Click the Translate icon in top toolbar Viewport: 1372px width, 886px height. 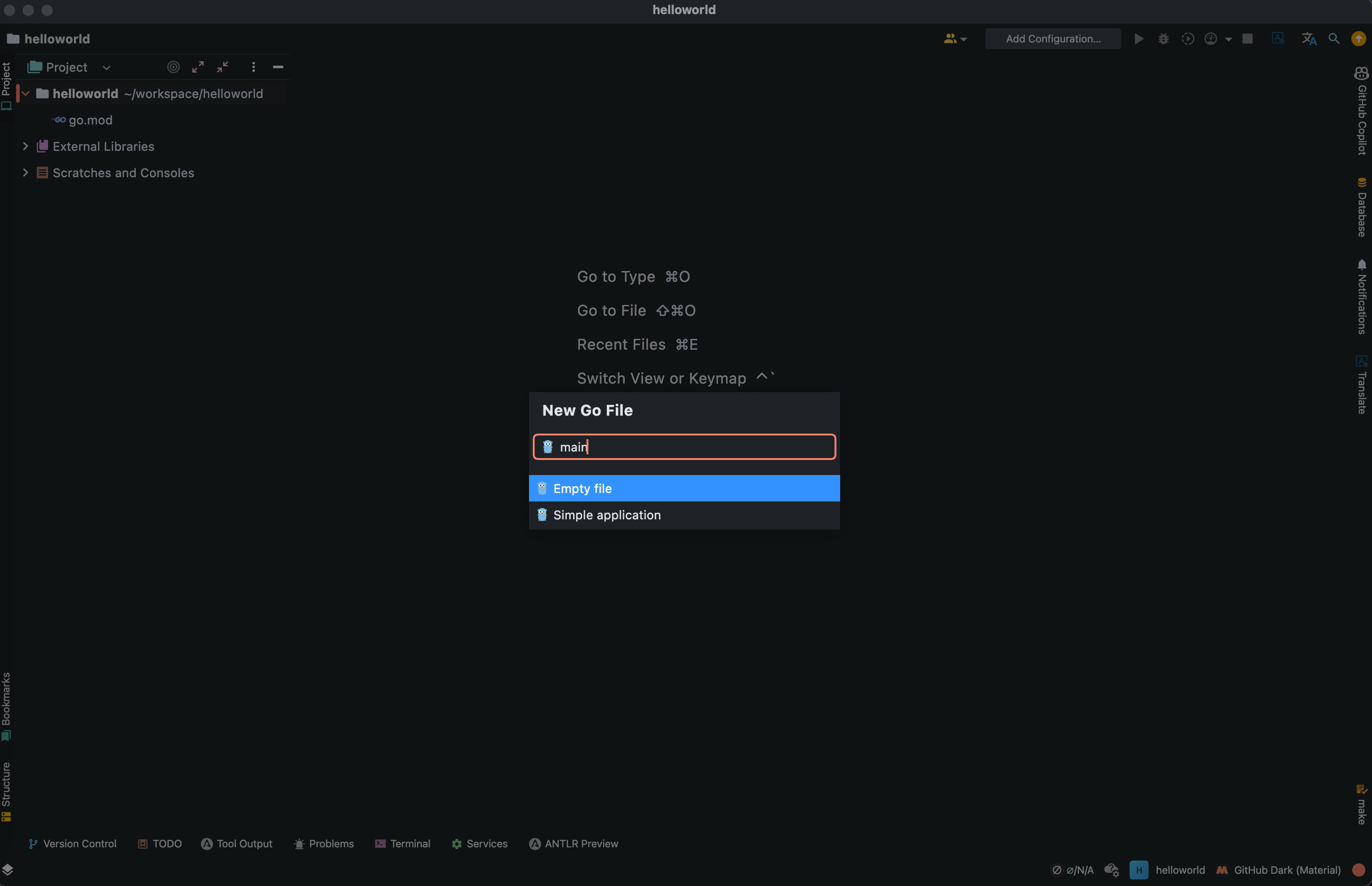[1309, 39]
